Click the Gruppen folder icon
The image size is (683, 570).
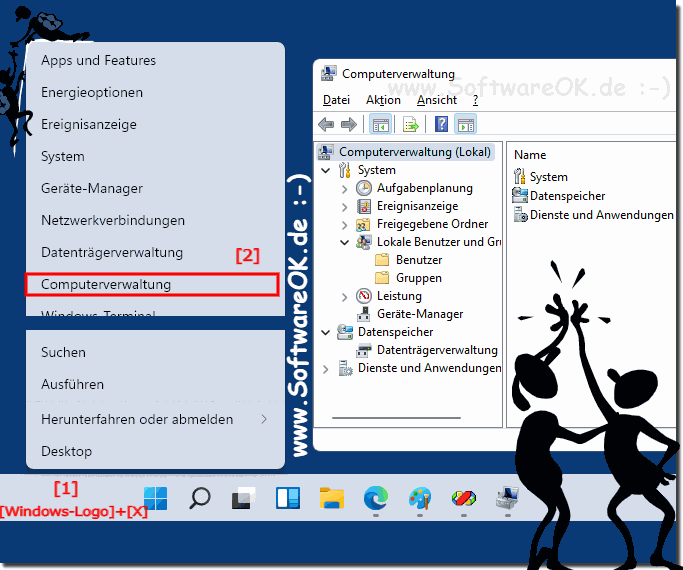382,278
